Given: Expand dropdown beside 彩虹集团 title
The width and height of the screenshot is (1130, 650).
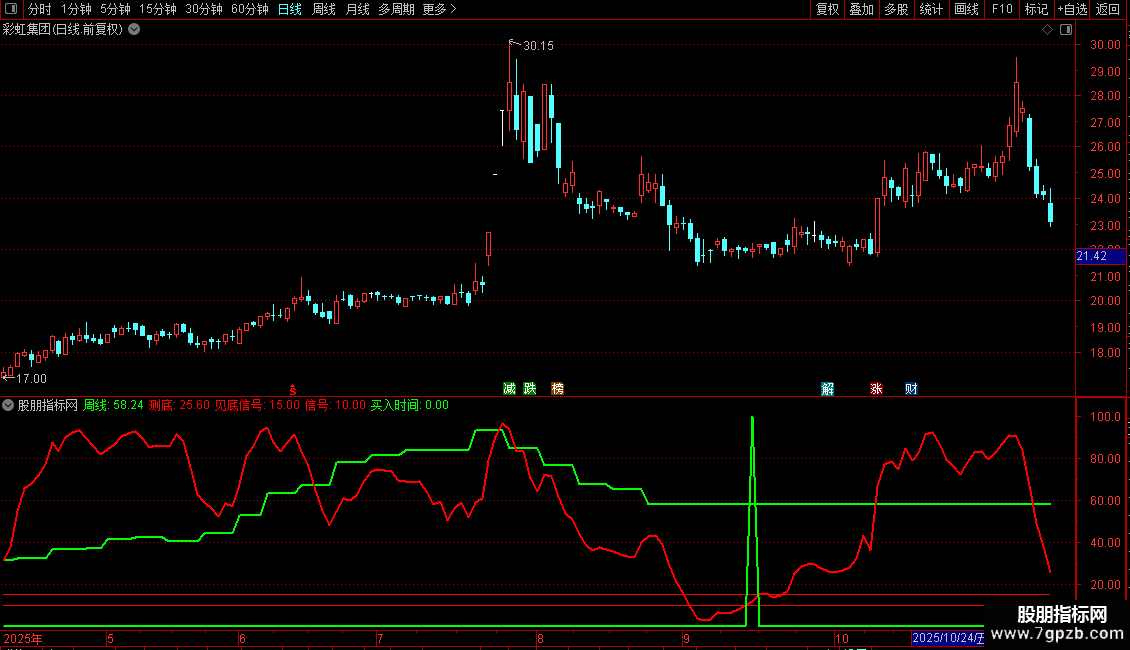Looking at the screenshot, I should coord(134,30).
